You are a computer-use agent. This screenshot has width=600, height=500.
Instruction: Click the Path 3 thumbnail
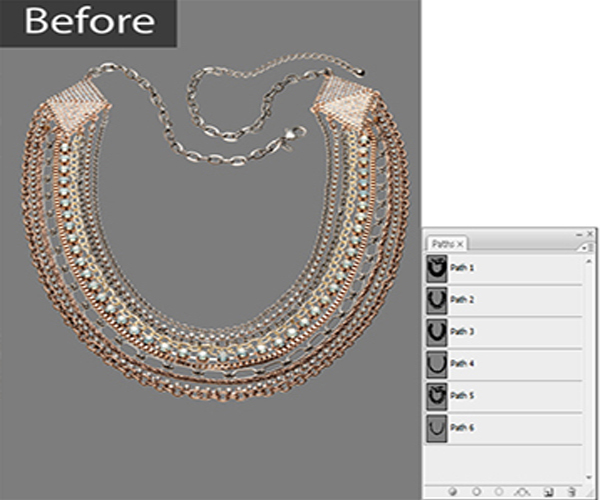click(x=437, y=331)
